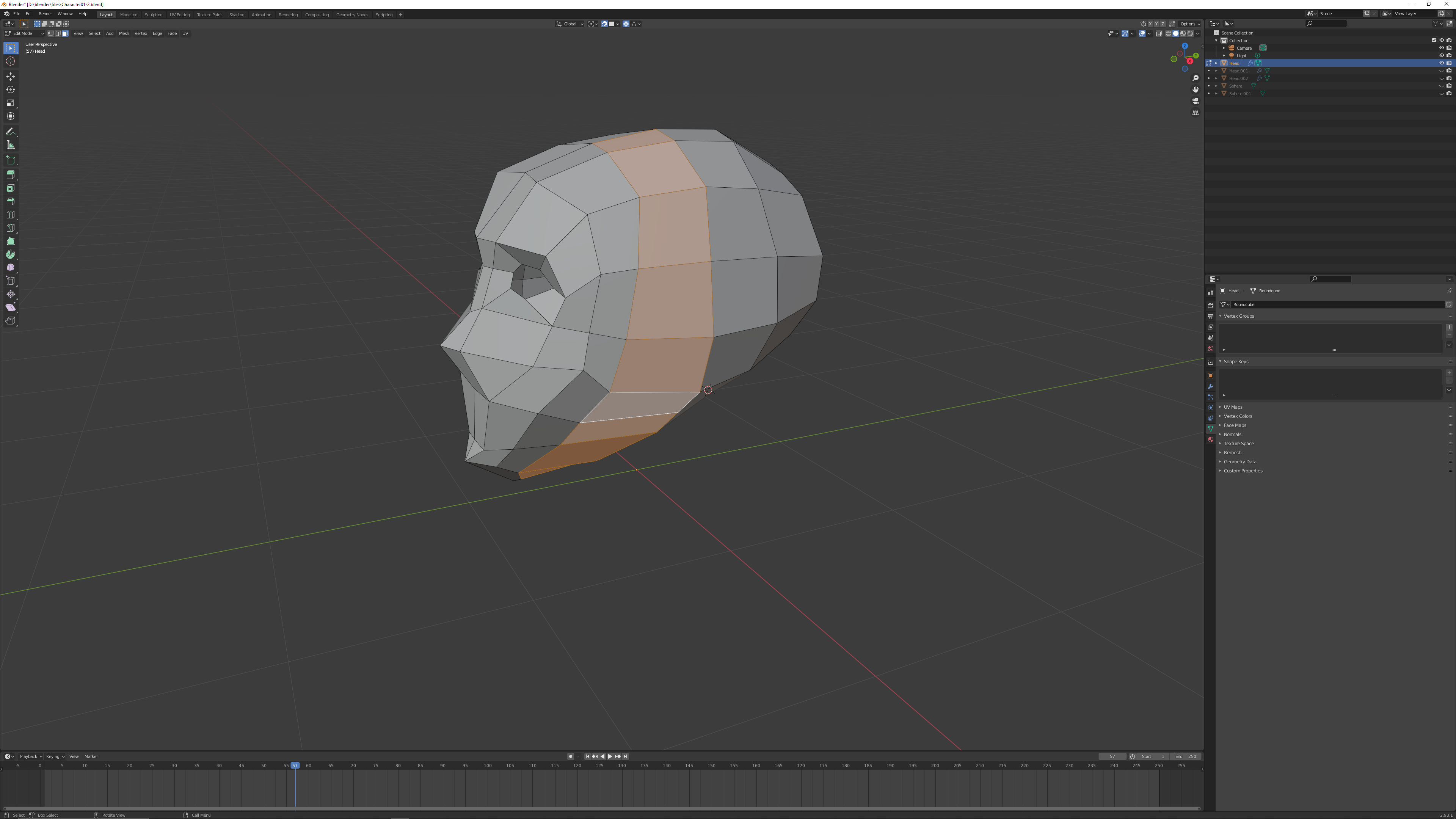Open Material properties tab
The image size is (1456, 819).
[1210, 440]
